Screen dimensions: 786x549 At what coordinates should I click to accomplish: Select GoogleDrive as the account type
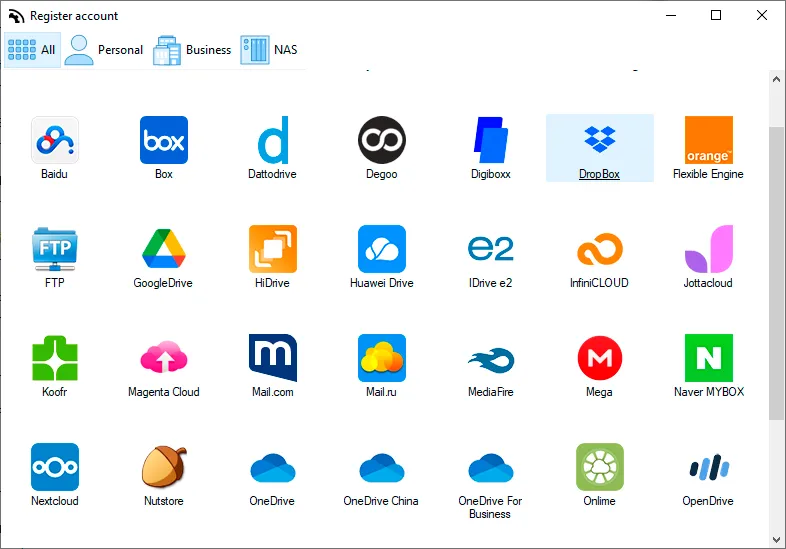(x=164, y=249)
